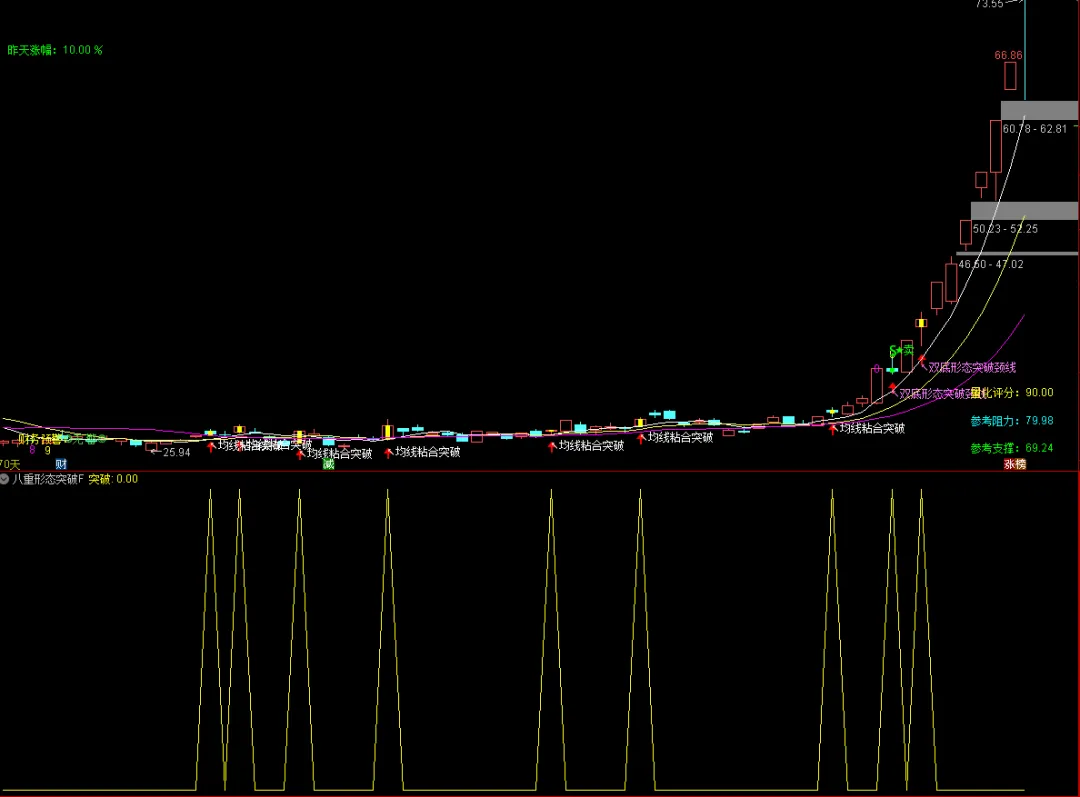Click the red 涨榜 badge
1080x797 pixels.
pyautogui.click(x=1015, y=464)
